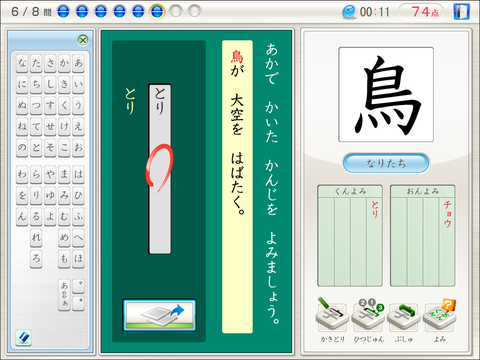Screen dimensions: 480x360
Task: Open the よみ reading quiz icon
Action: click(x=440, y=315)
